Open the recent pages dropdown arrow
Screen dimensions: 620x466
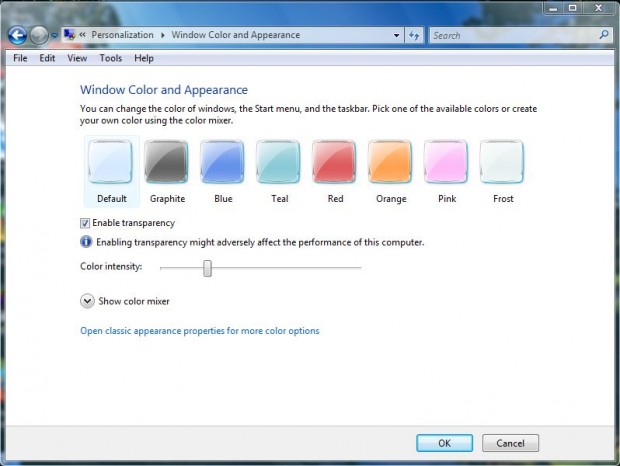(55, 36)
